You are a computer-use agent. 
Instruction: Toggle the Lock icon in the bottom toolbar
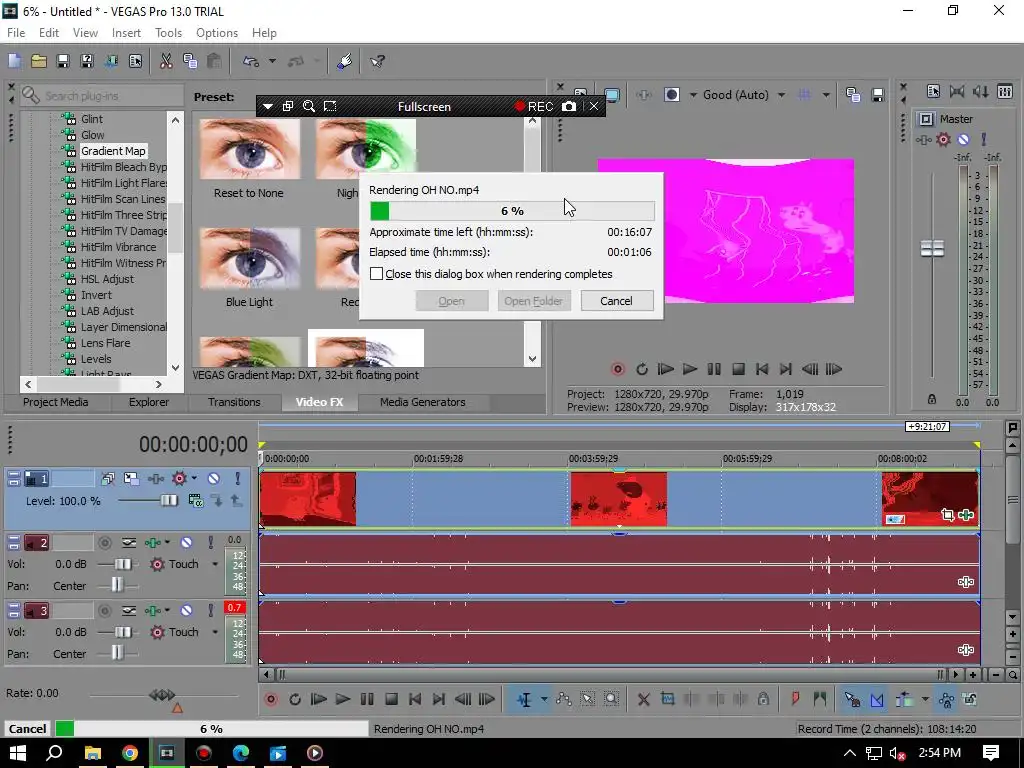pyautogui.click(x=763, y=699)
